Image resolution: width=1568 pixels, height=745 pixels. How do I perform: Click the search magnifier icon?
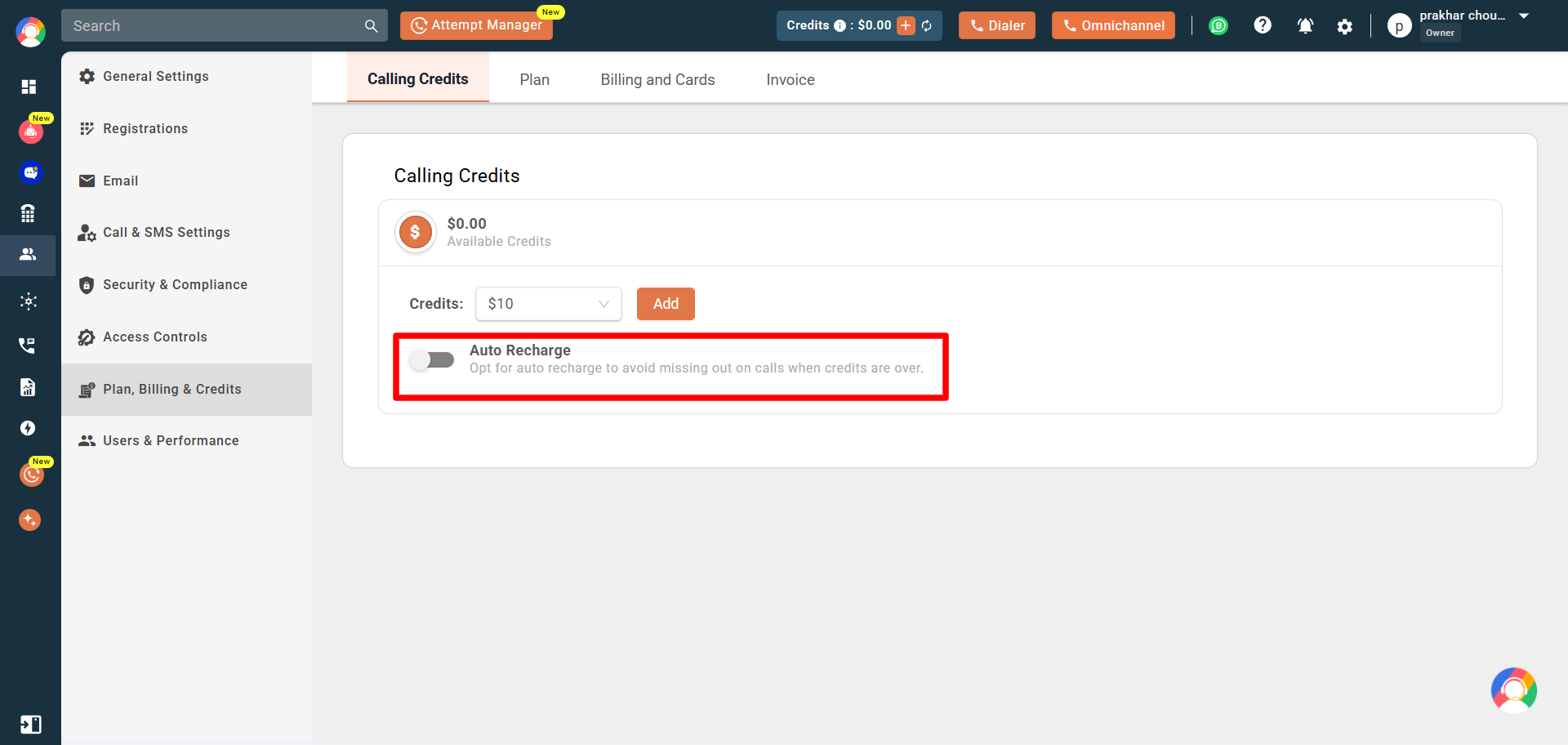point(371,25)
